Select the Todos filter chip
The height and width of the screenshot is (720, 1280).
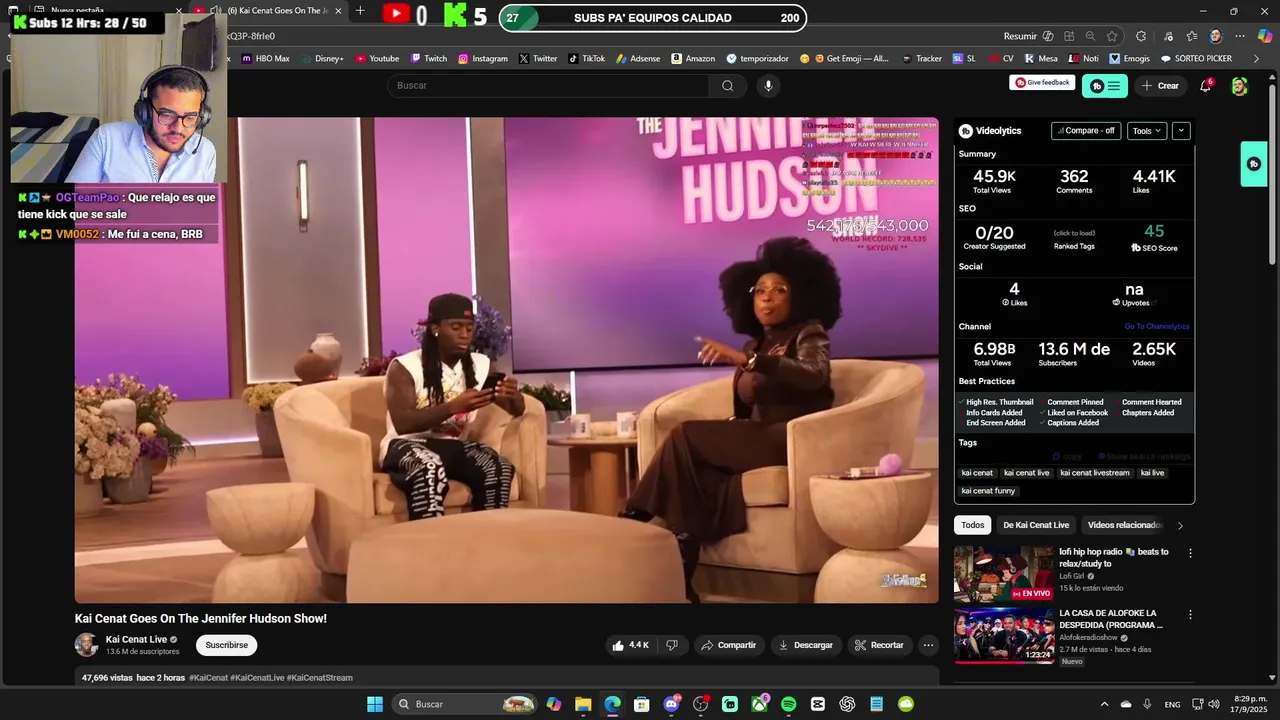click(973, 525)
